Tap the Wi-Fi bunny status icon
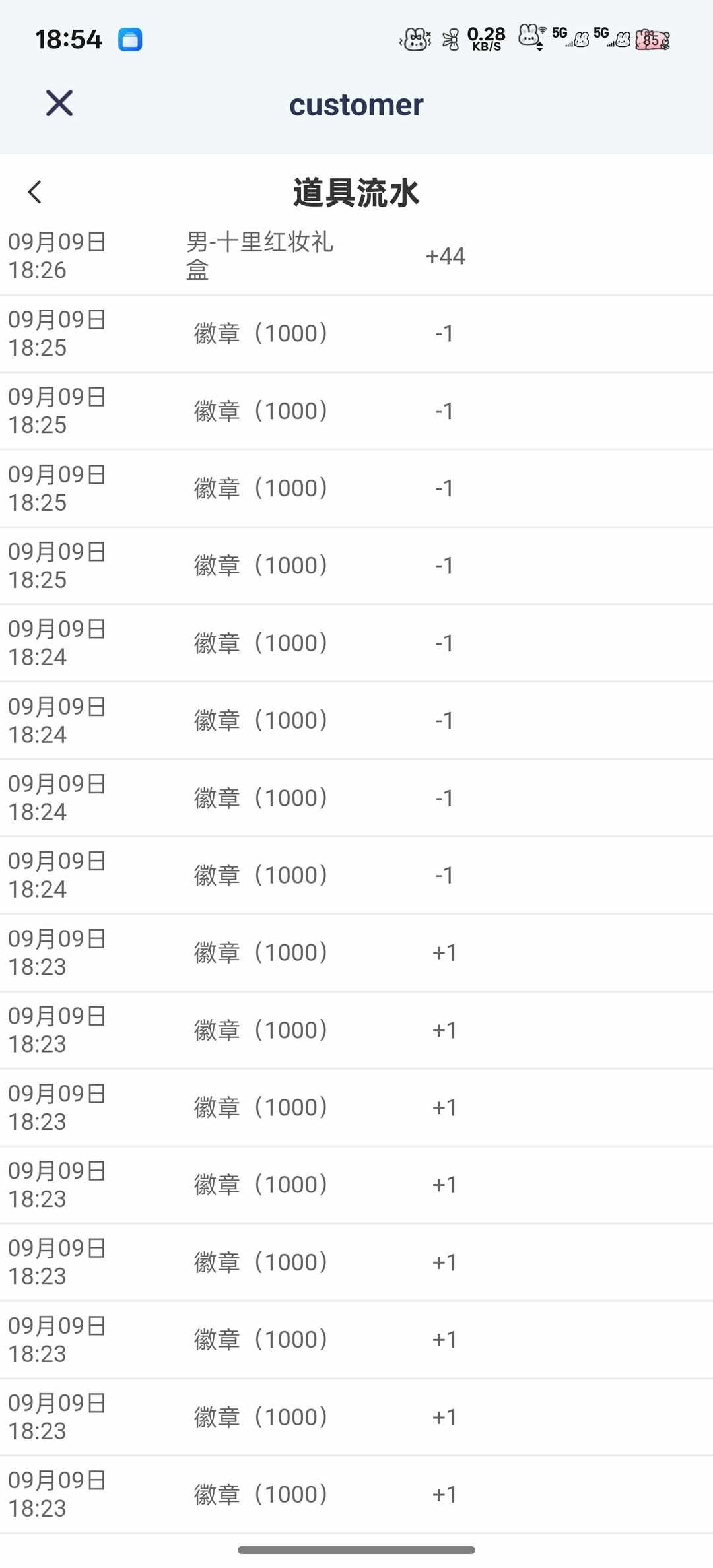This screenshot has width=713, height=1568. (x=531, y=37)
